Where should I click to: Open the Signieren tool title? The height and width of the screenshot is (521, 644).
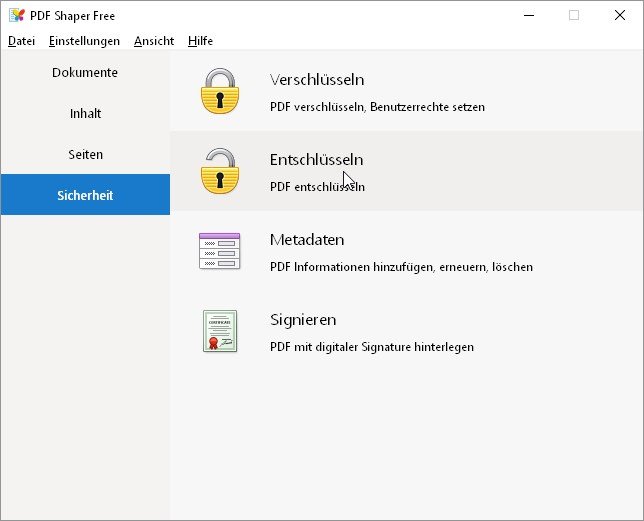(303, 319)
